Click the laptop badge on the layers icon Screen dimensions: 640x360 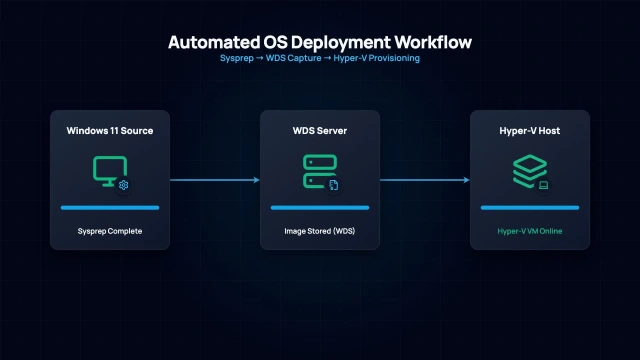543,185
